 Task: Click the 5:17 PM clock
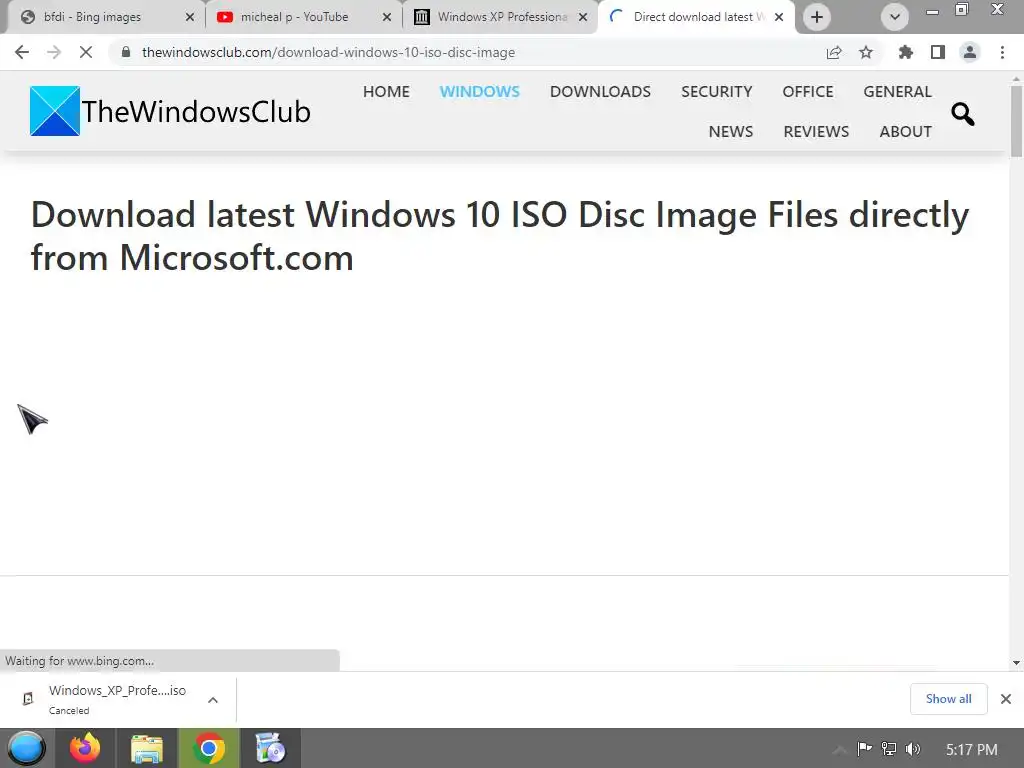tap(972, 749)
